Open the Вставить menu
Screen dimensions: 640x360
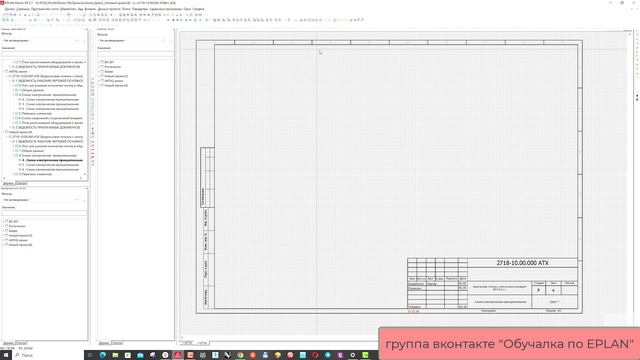click(x=90, y=9)
